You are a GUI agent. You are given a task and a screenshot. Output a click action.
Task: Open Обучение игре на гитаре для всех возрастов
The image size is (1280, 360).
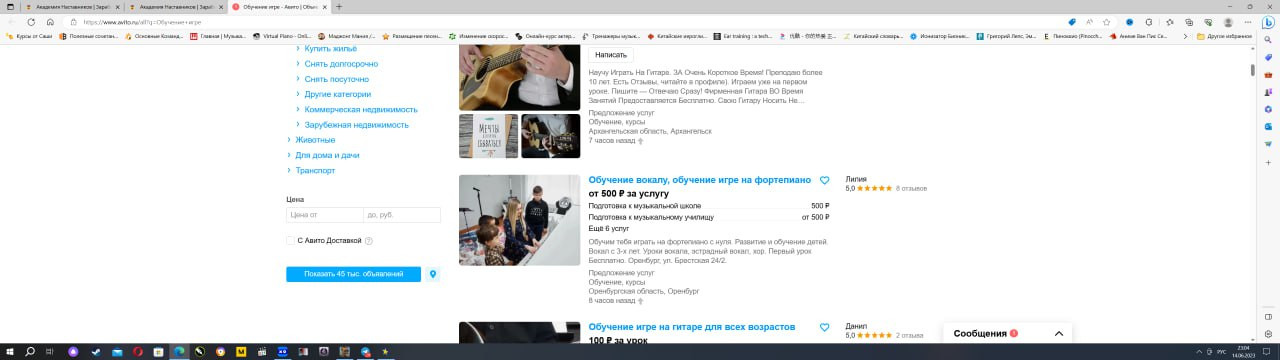(x=692, y=327)
